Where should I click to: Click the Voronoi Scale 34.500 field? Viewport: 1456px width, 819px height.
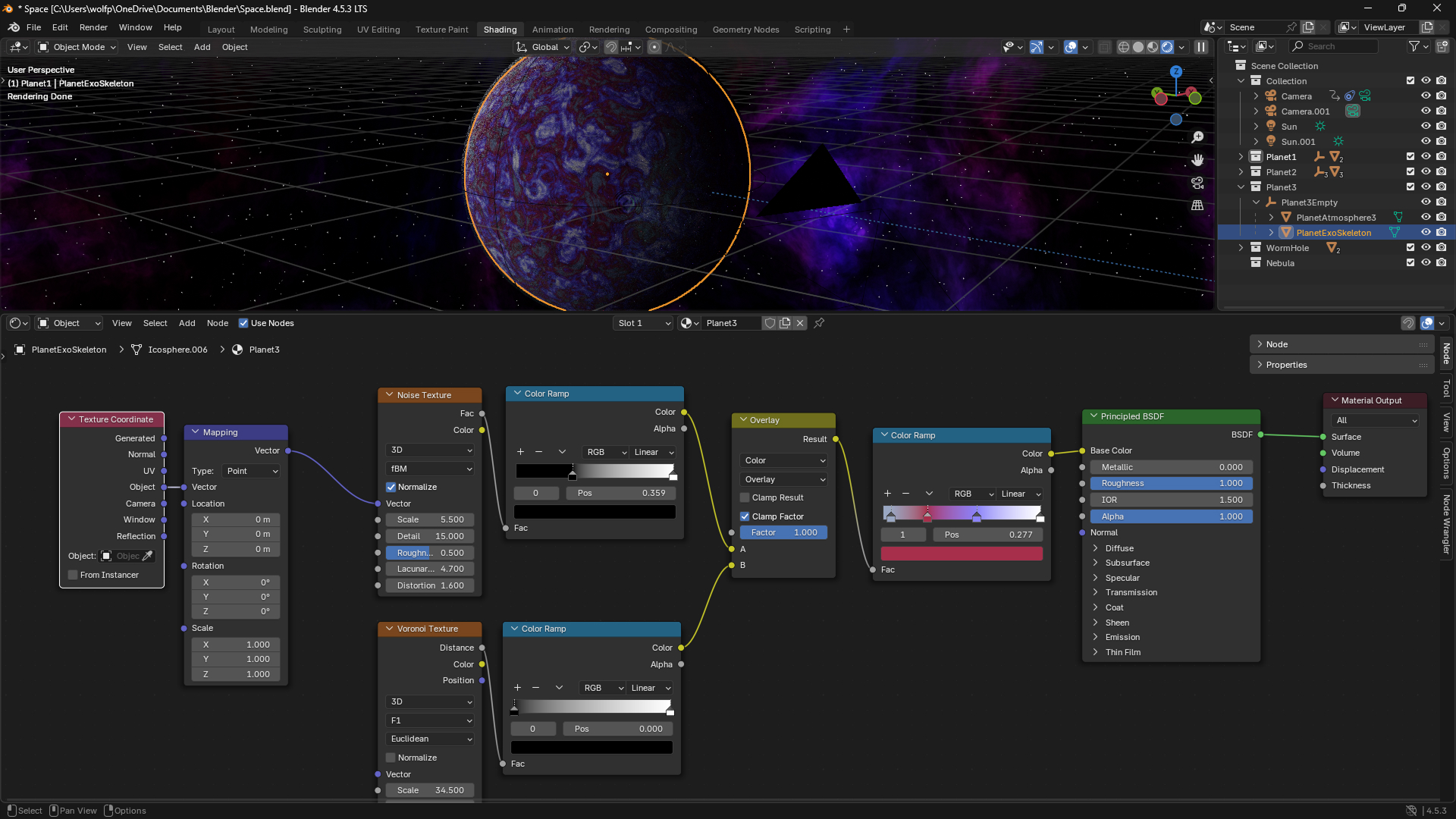pyautogui.click(x=429, y=790)
